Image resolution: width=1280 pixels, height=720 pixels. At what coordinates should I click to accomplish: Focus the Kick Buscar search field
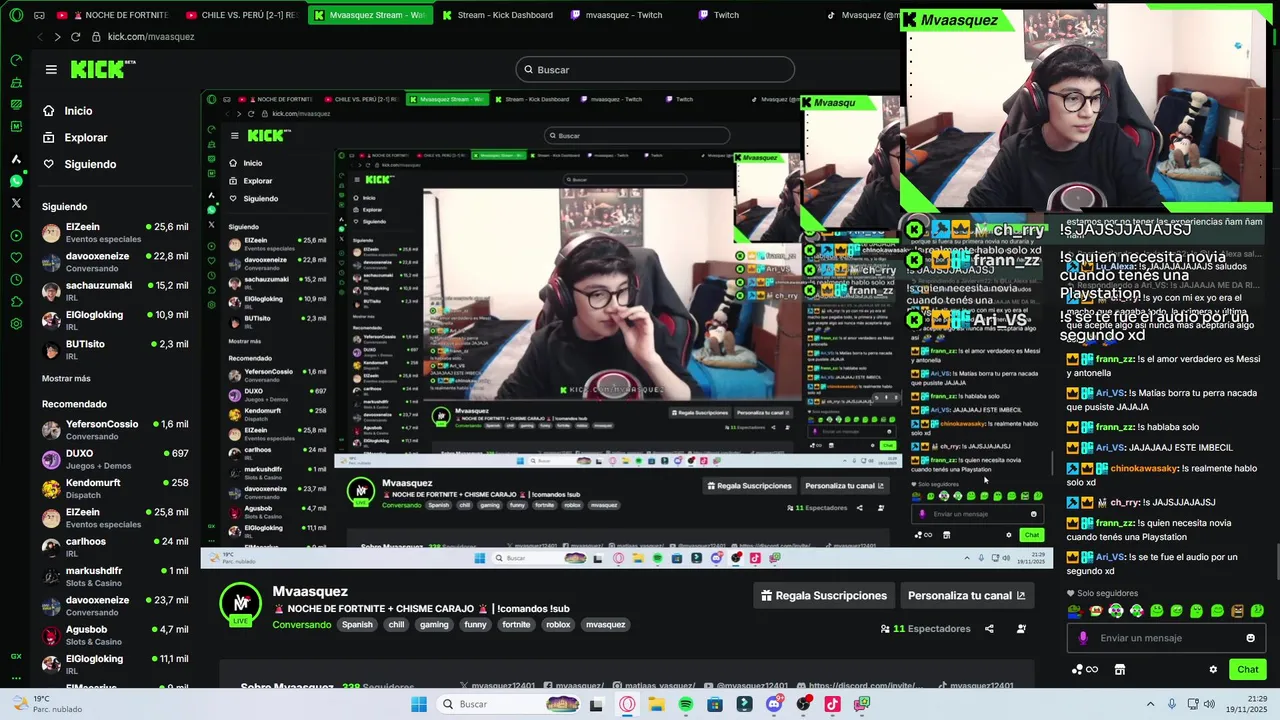coord(655,70)
